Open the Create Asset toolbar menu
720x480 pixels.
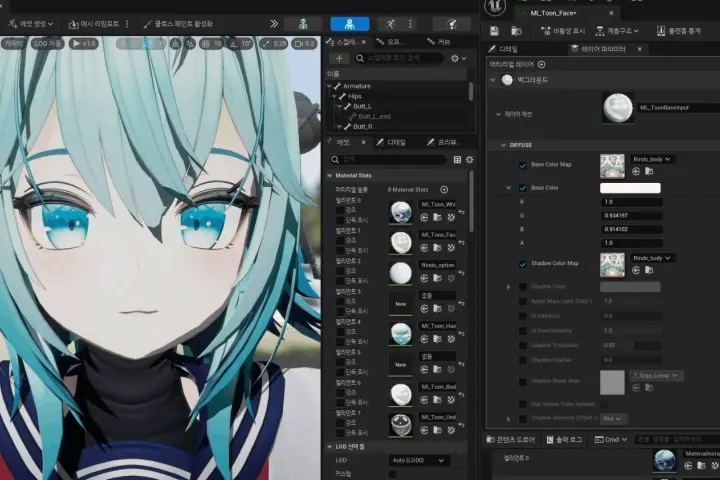(31, 24)
